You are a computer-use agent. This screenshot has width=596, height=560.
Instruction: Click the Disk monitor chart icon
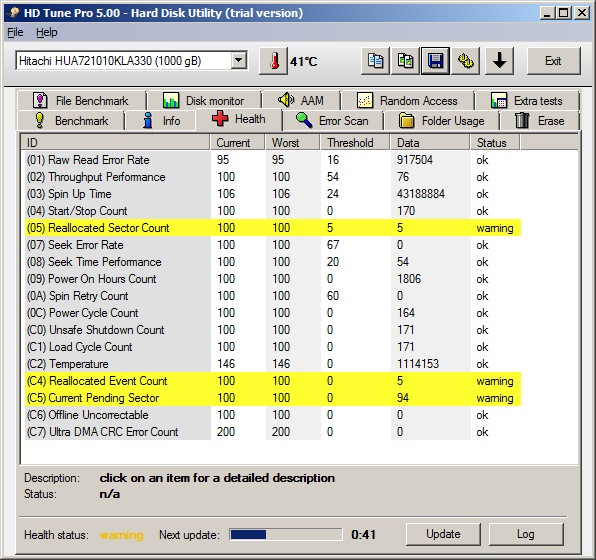point(171,100)
